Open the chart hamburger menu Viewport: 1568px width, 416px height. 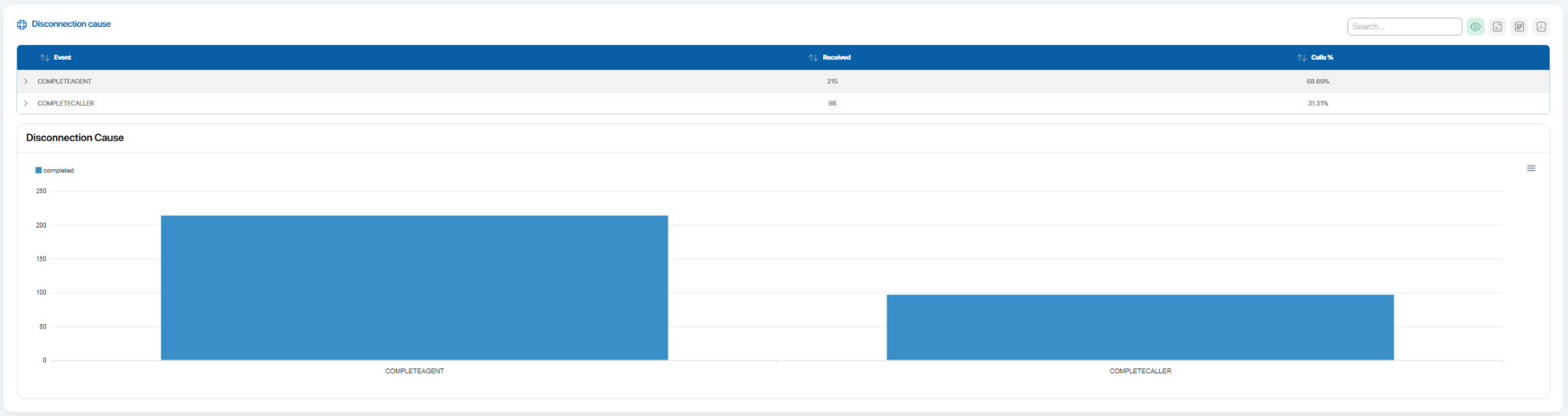tap(1531, 169)
